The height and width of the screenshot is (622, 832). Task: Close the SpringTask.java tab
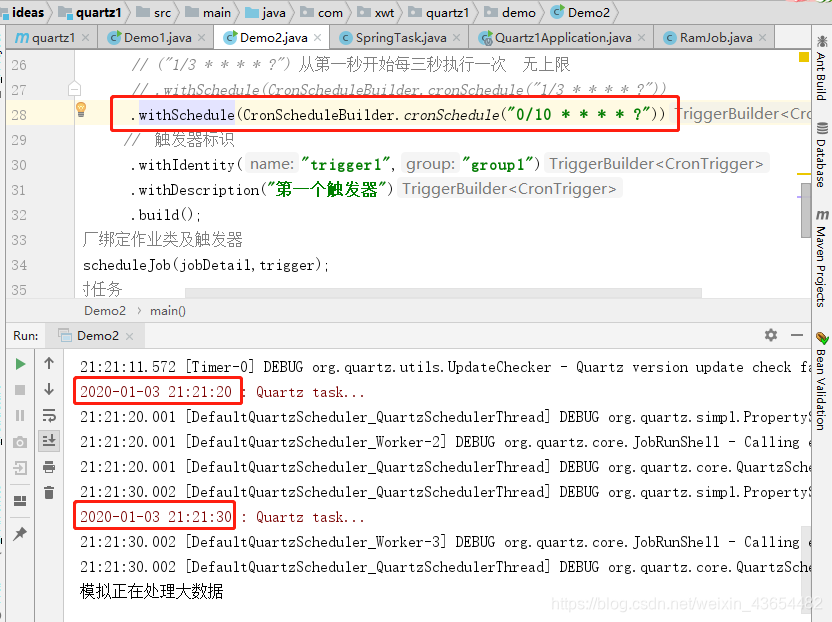456,38
